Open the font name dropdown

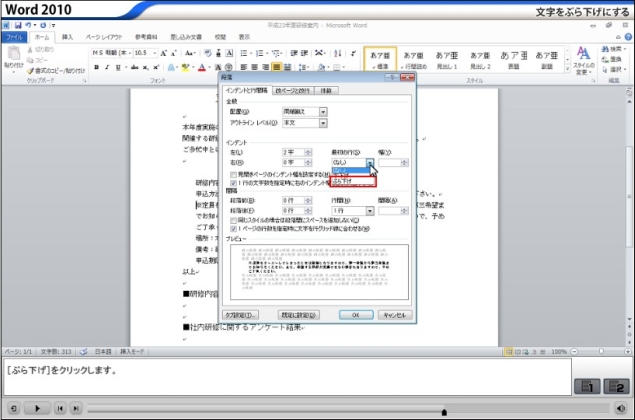(130, 53)
